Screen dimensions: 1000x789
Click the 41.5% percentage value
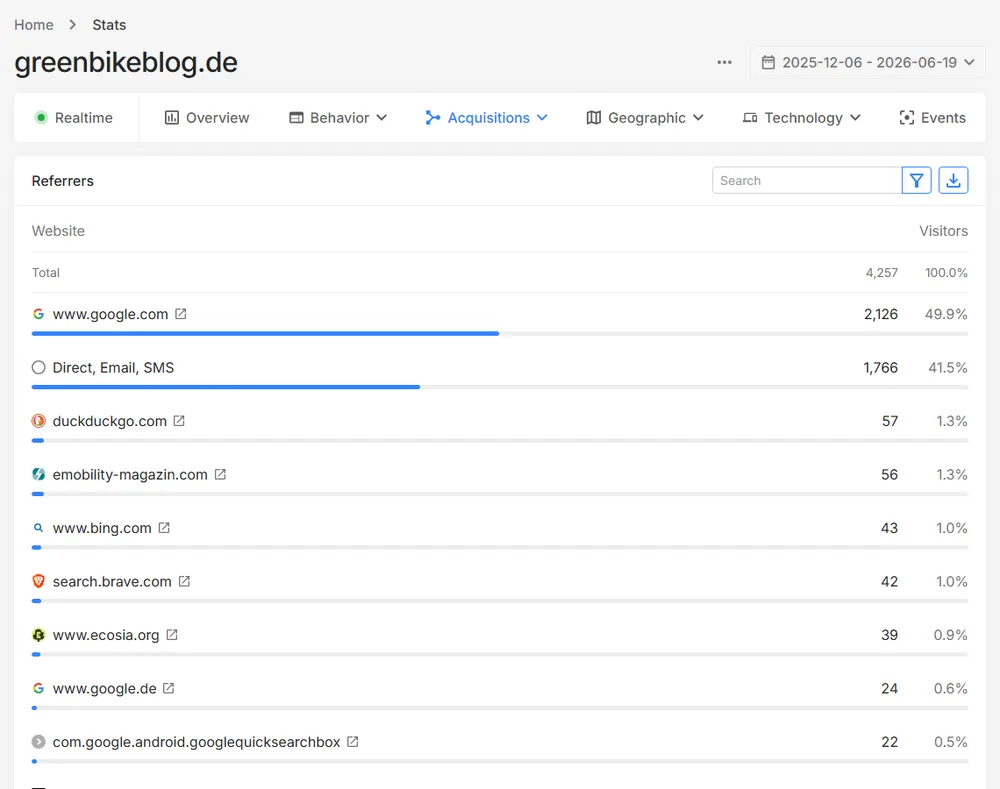pos(948,367)
